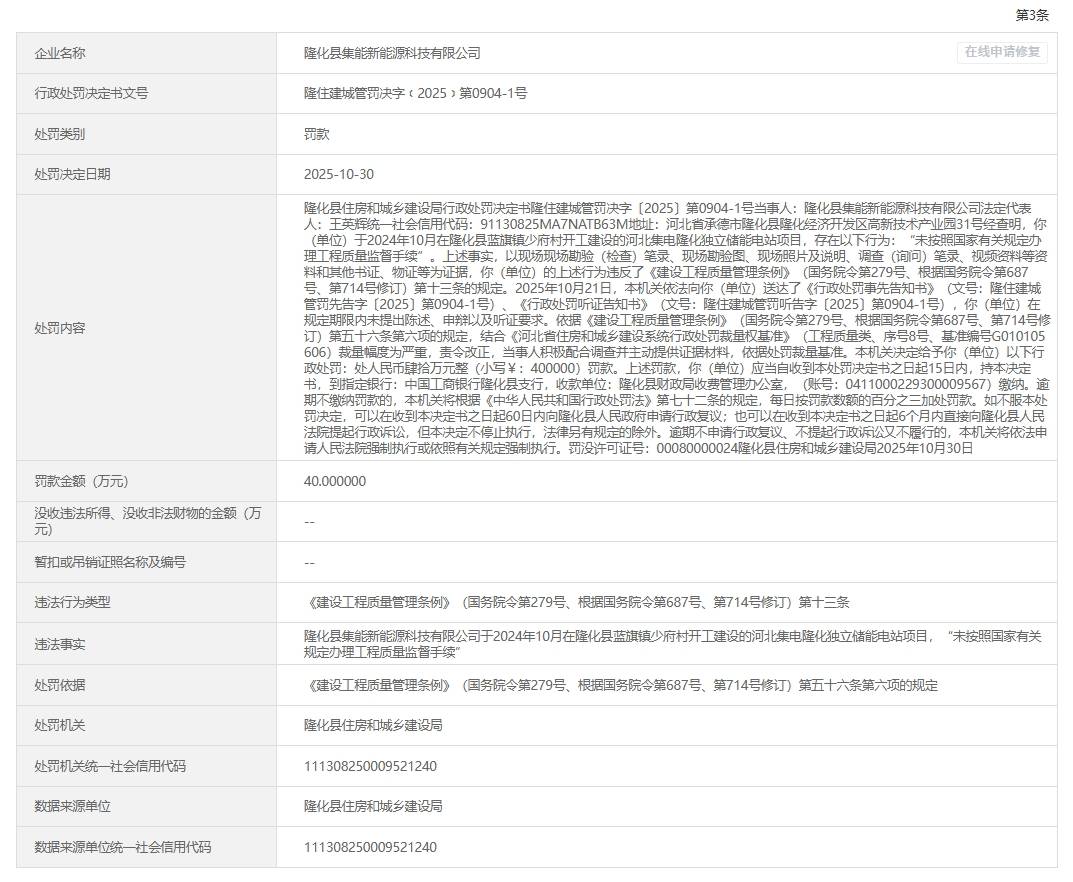Click the 处罚内容 row label

click(60, 328)
